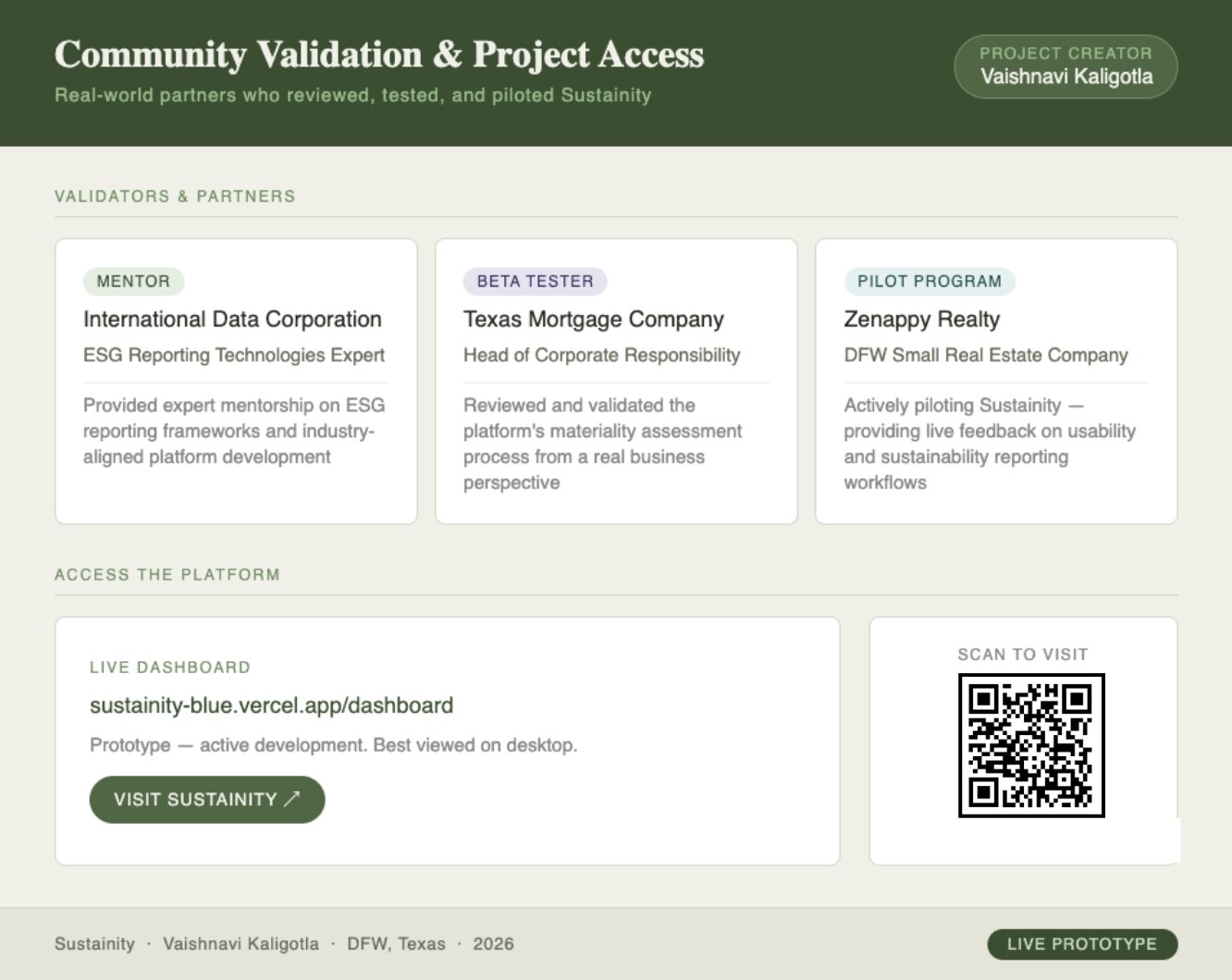The image size is (1232, 980).
Task: Click the QR code image
Action: 1031,745
